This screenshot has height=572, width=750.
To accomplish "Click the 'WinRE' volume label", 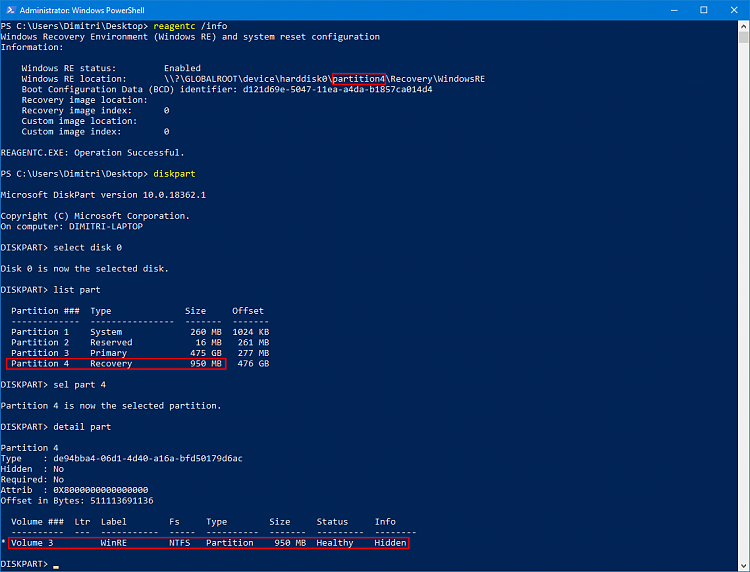I will (114, 542).
